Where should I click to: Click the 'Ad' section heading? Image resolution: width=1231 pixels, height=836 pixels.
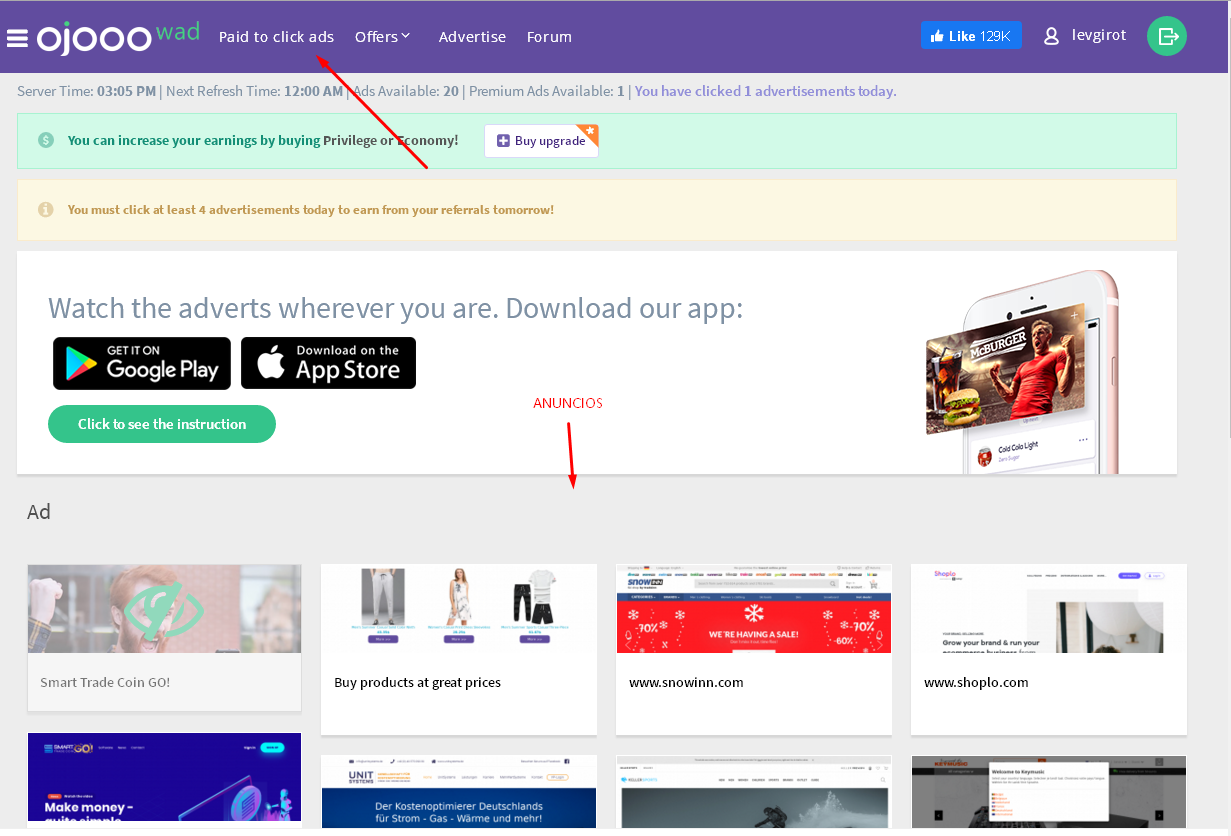point(39,512)
